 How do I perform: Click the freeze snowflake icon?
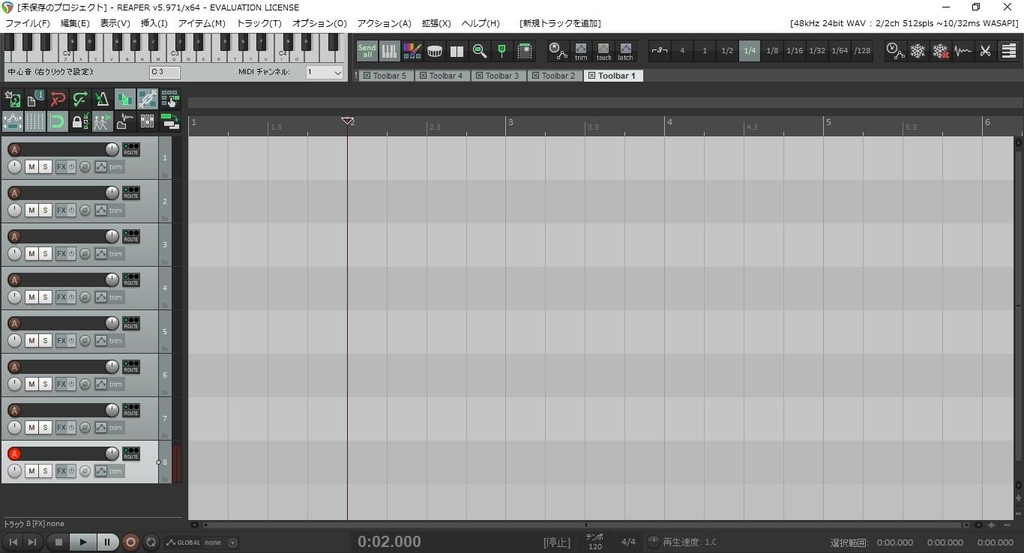click(x=918, y=50)
